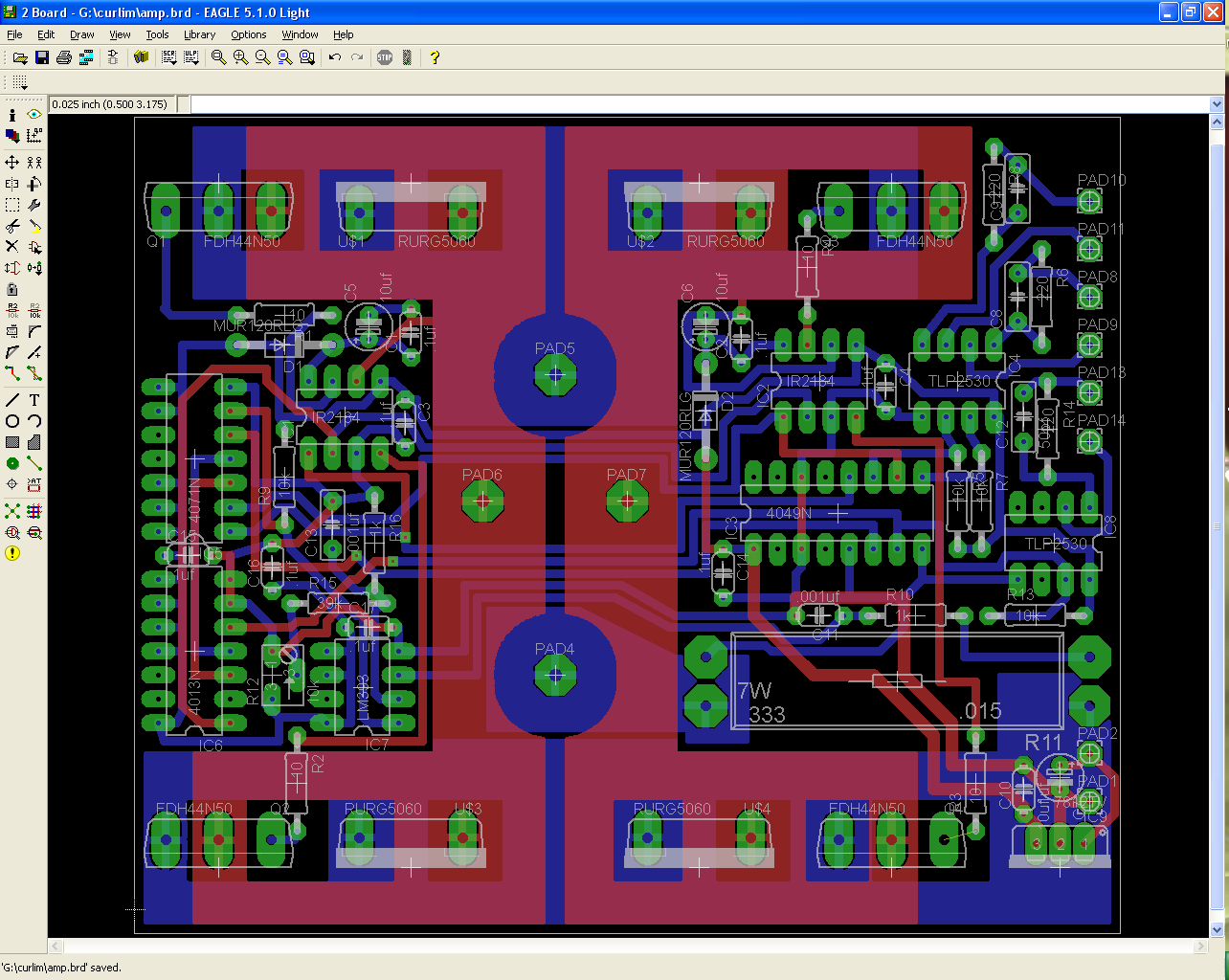The height and width of the screenshot is (980, 1229).
Task: Click the Go traffic light icon
Action: (x=407, y=57)
